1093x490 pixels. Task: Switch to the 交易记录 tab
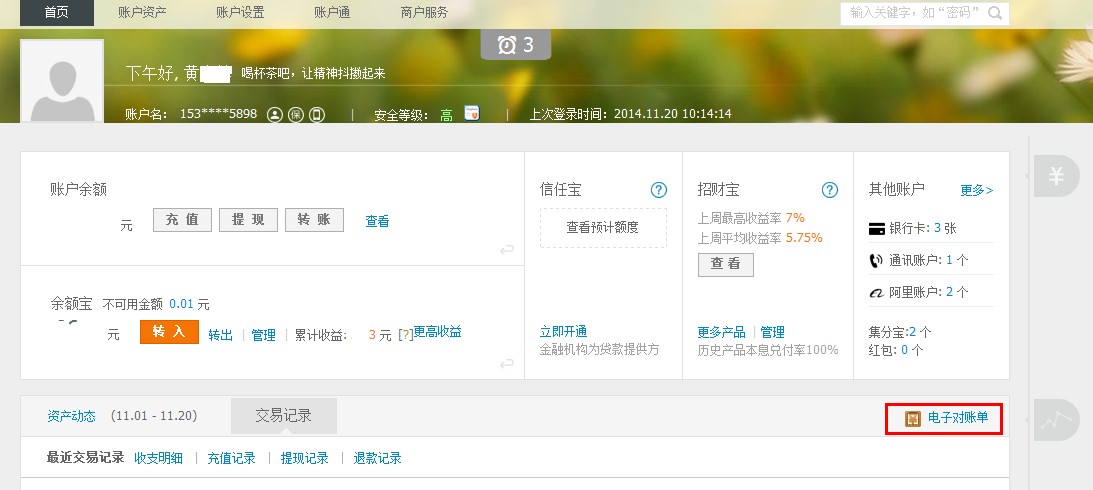tap(283, 416)
